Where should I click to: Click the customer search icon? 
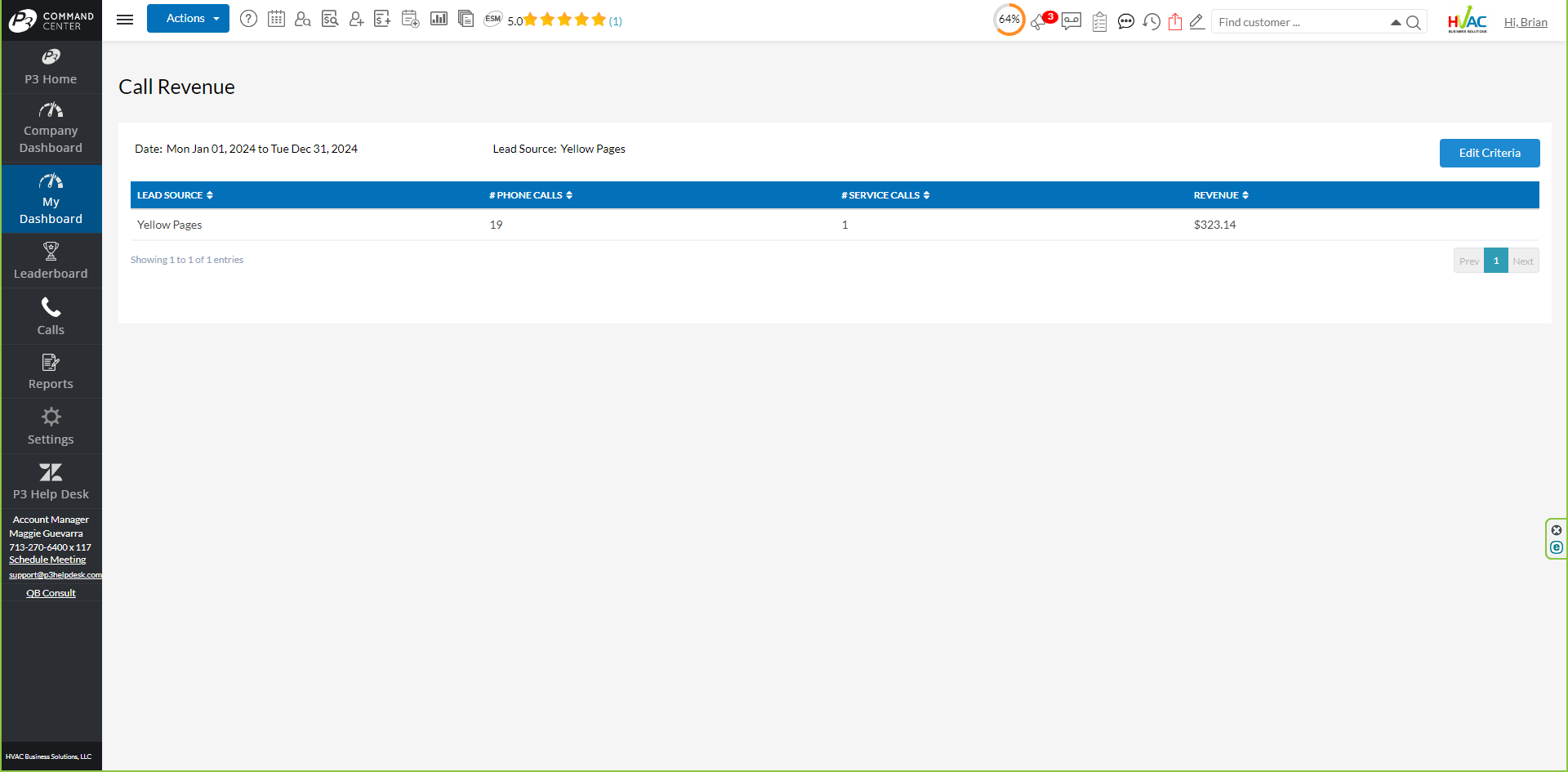pyautogui.click(x=302, y=19)
